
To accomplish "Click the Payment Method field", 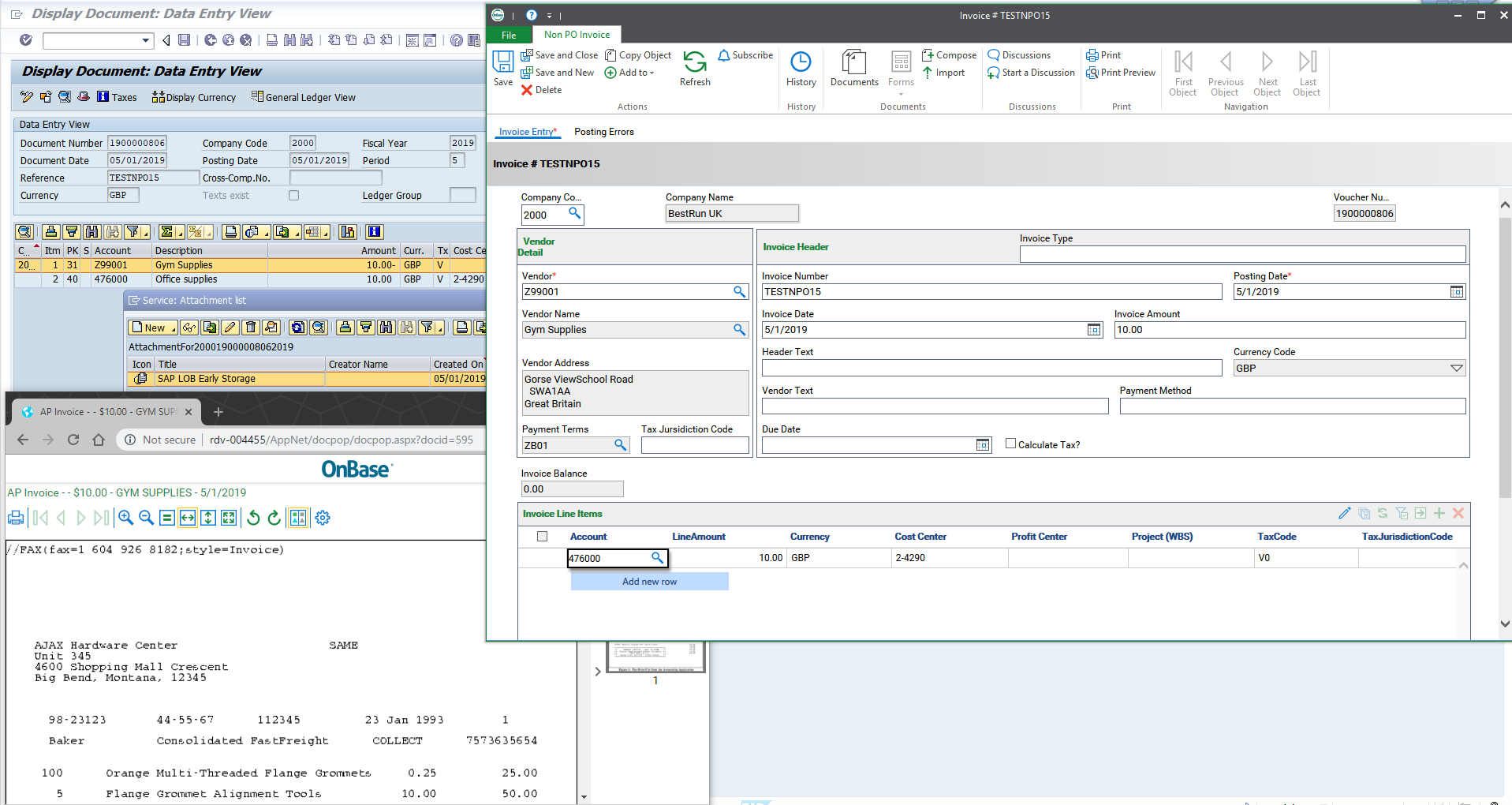I will (x=1292, y=406).
